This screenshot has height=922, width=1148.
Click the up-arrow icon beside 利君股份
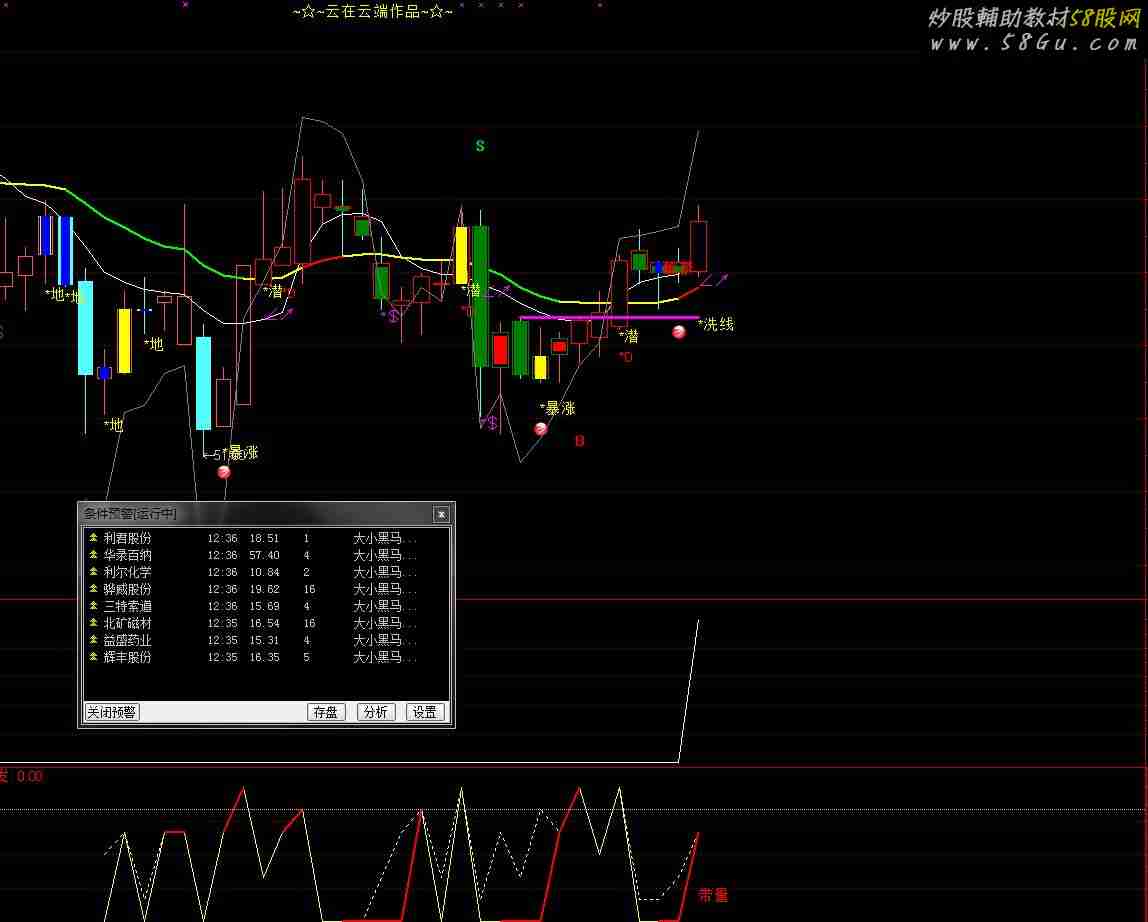(x=94, y=538)
